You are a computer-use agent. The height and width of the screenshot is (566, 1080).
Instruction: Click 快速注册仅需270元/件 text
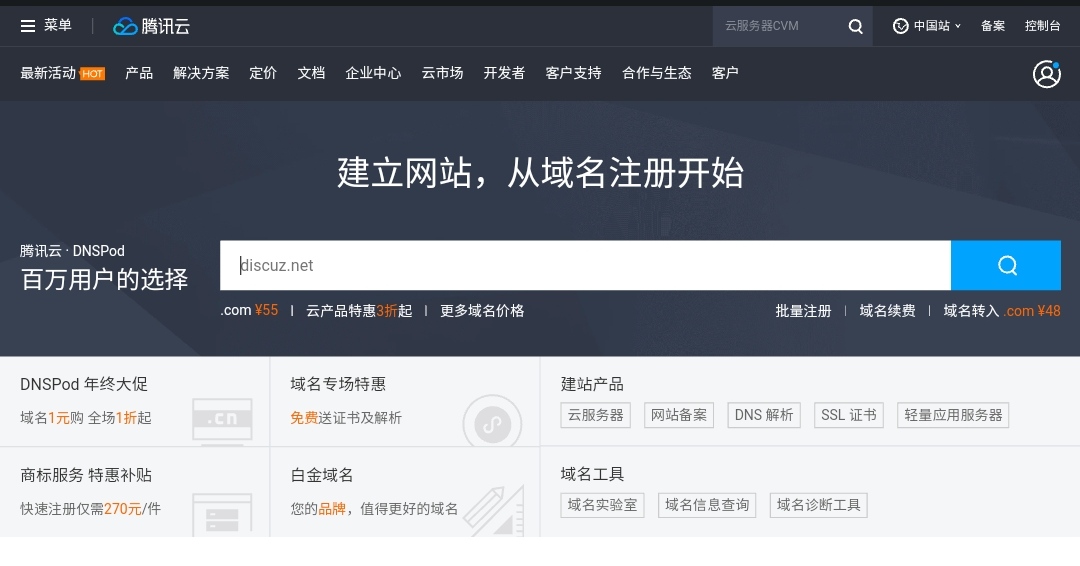click(90, 509)
